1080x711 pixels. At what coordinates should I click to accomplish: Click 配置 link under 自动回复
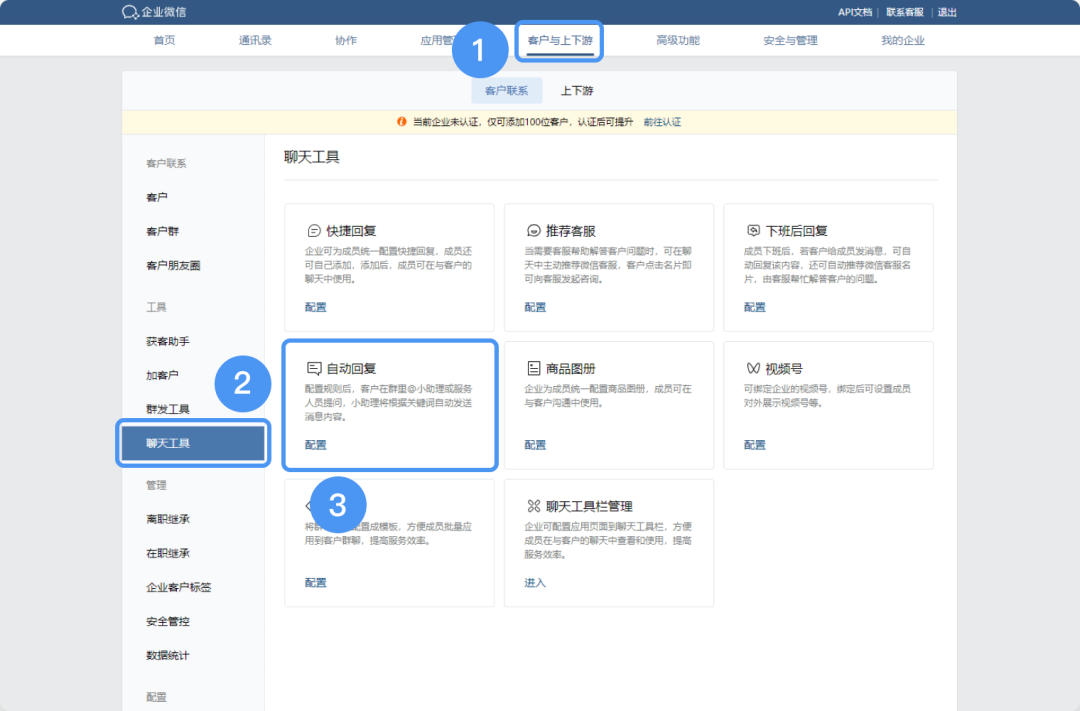[x=315, y=445]
